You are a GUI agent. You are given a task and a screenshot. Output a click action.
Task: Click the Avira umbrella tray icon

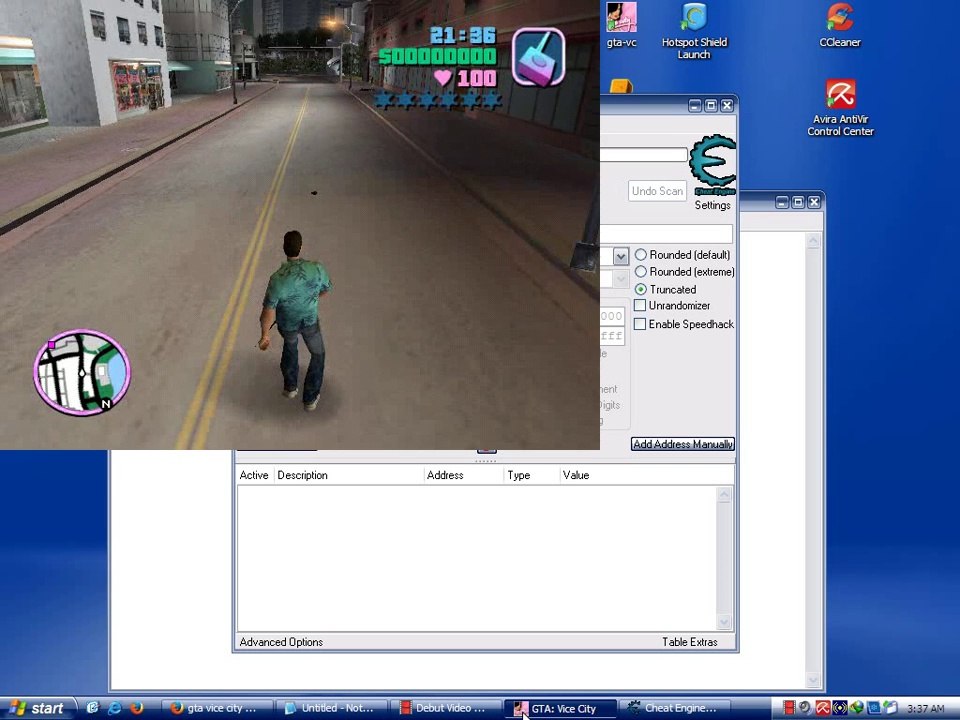click(822, 708)
